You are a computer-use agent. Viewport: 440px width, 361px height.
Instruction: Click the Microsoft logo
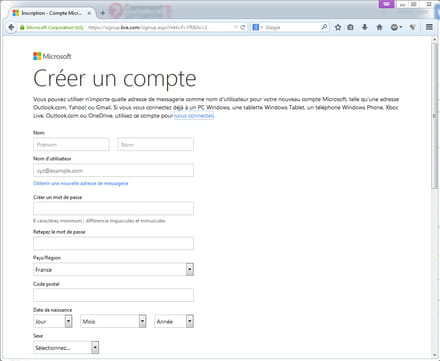tap(52, 56)
